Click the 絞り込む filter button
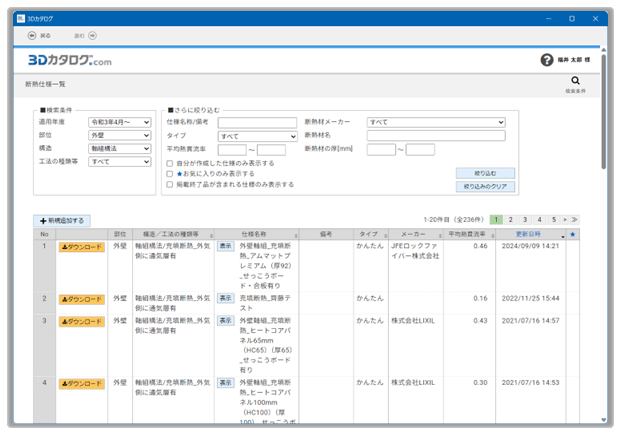621x435 pixels. pyautogui.click(x=485, y=173)
